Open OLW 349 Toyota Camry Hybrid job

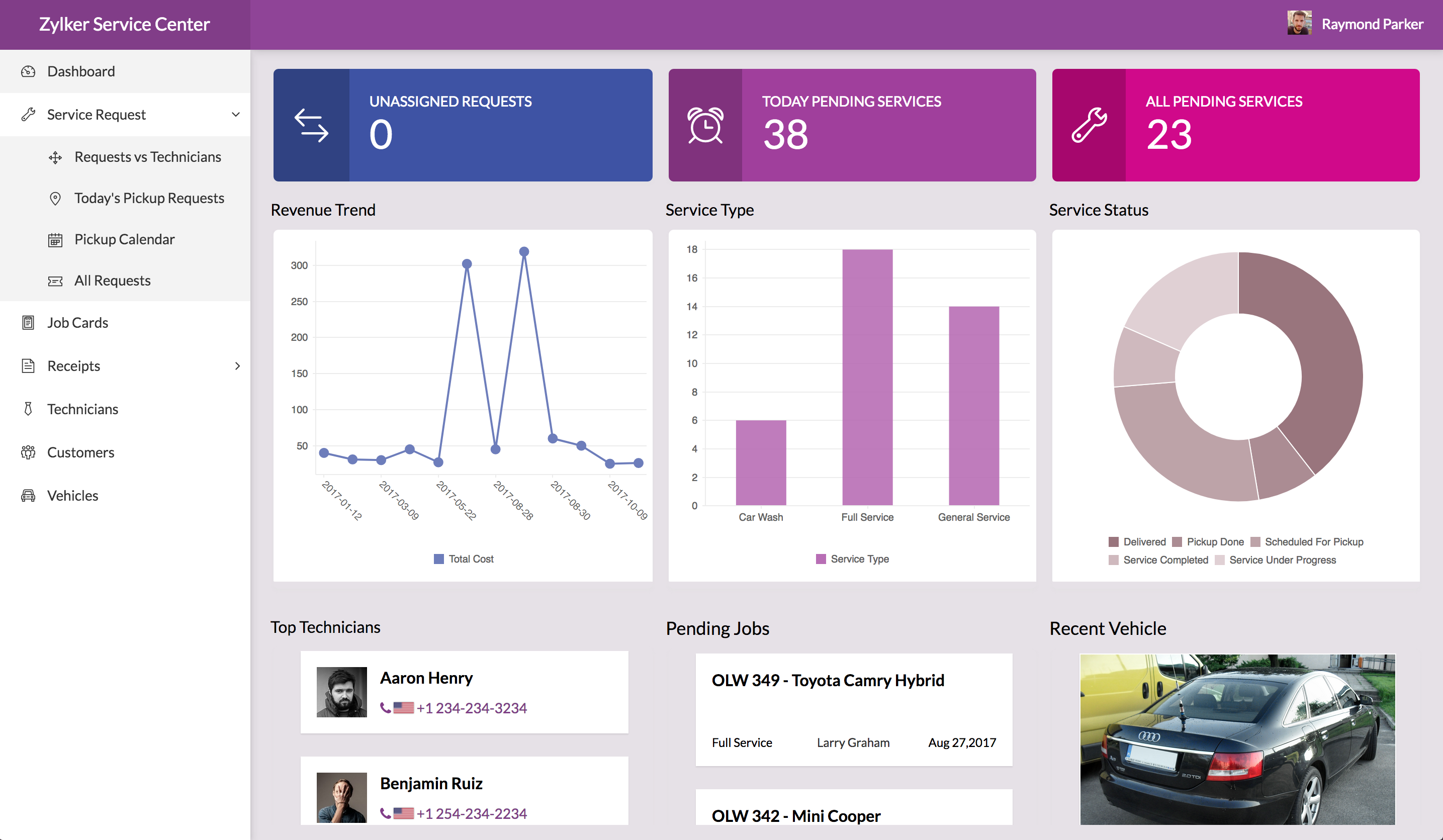pyautogui.click(x=828, y=680)
